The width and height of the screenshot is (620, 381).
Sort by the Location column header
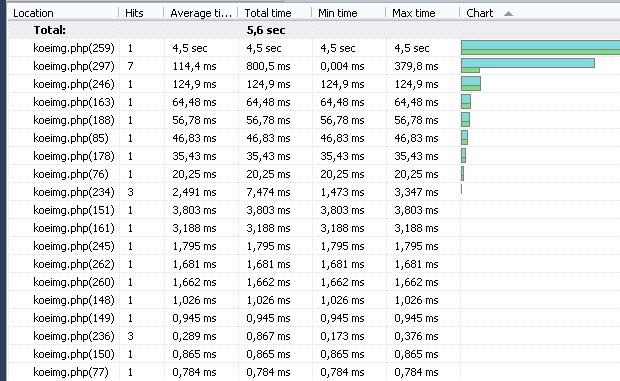pyautogui.click(x=63, y=13)
